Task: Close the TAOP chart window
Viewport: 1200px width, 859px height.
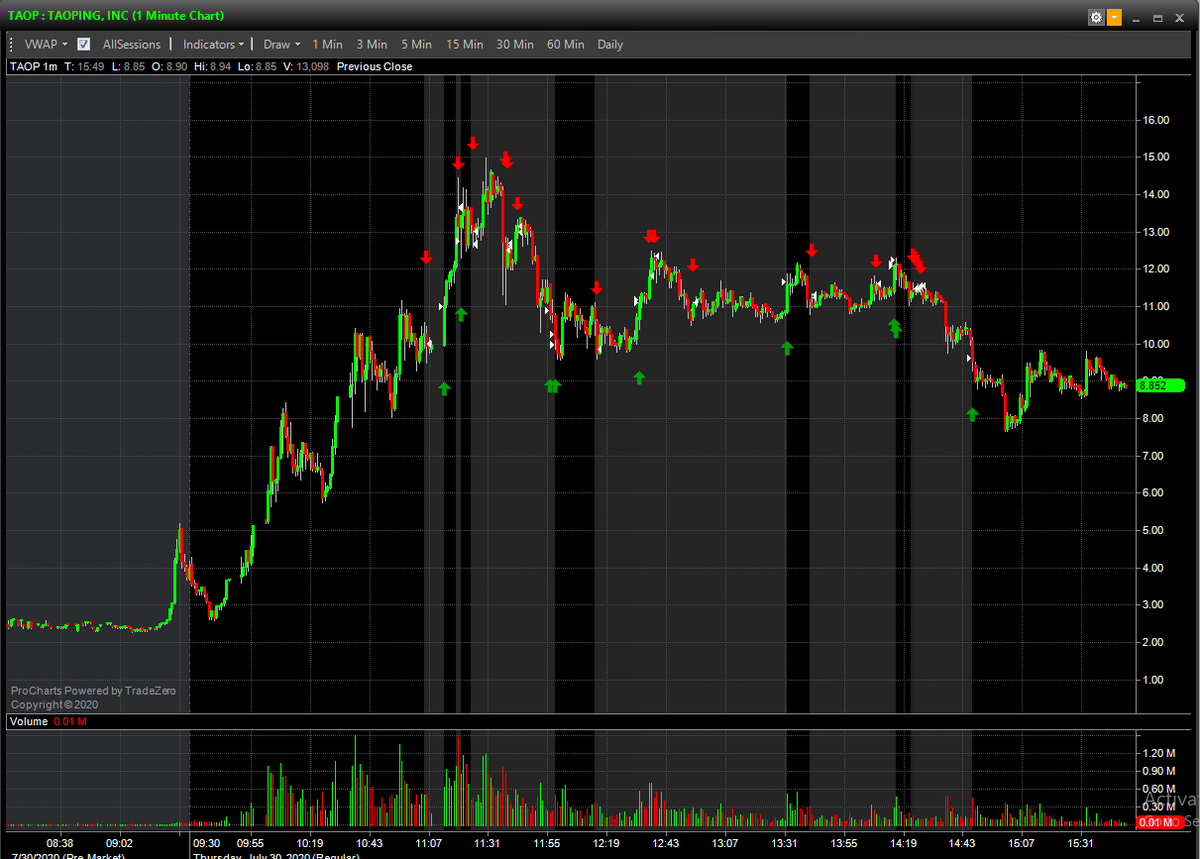Action: (x=1179, y=18)
